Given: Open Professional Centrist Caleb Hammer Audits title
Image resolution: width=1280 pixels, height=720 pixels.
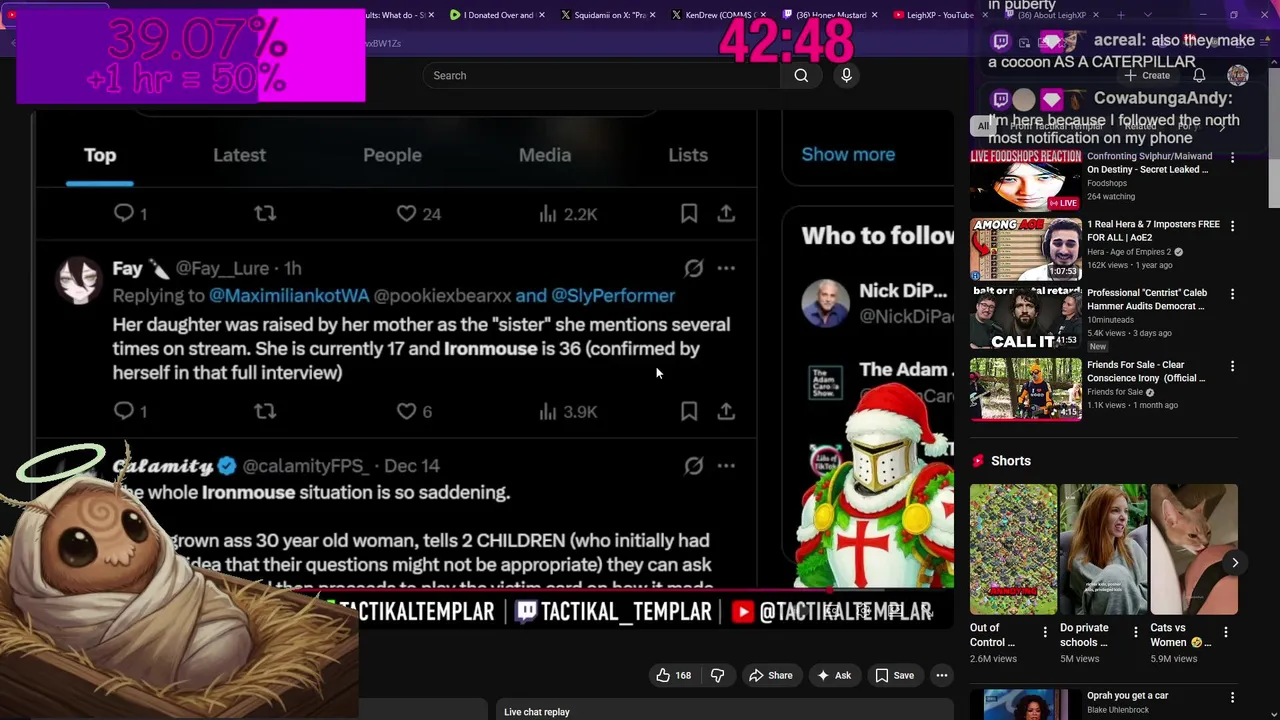Looking at the screenshot, I should point(1148,299).
